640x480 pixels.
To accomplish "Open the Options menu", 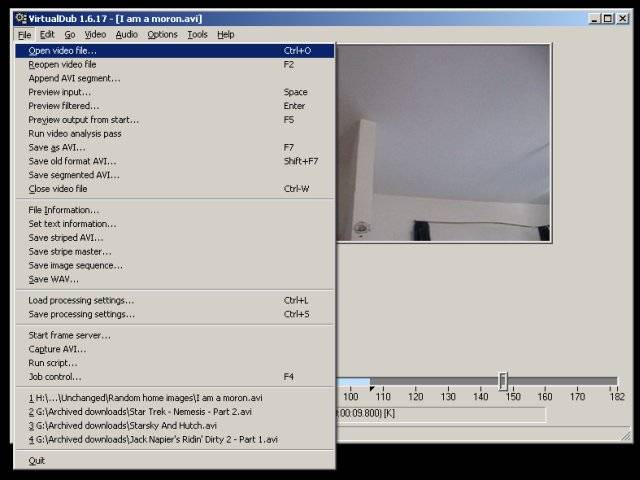I will (x=162, y=34).
